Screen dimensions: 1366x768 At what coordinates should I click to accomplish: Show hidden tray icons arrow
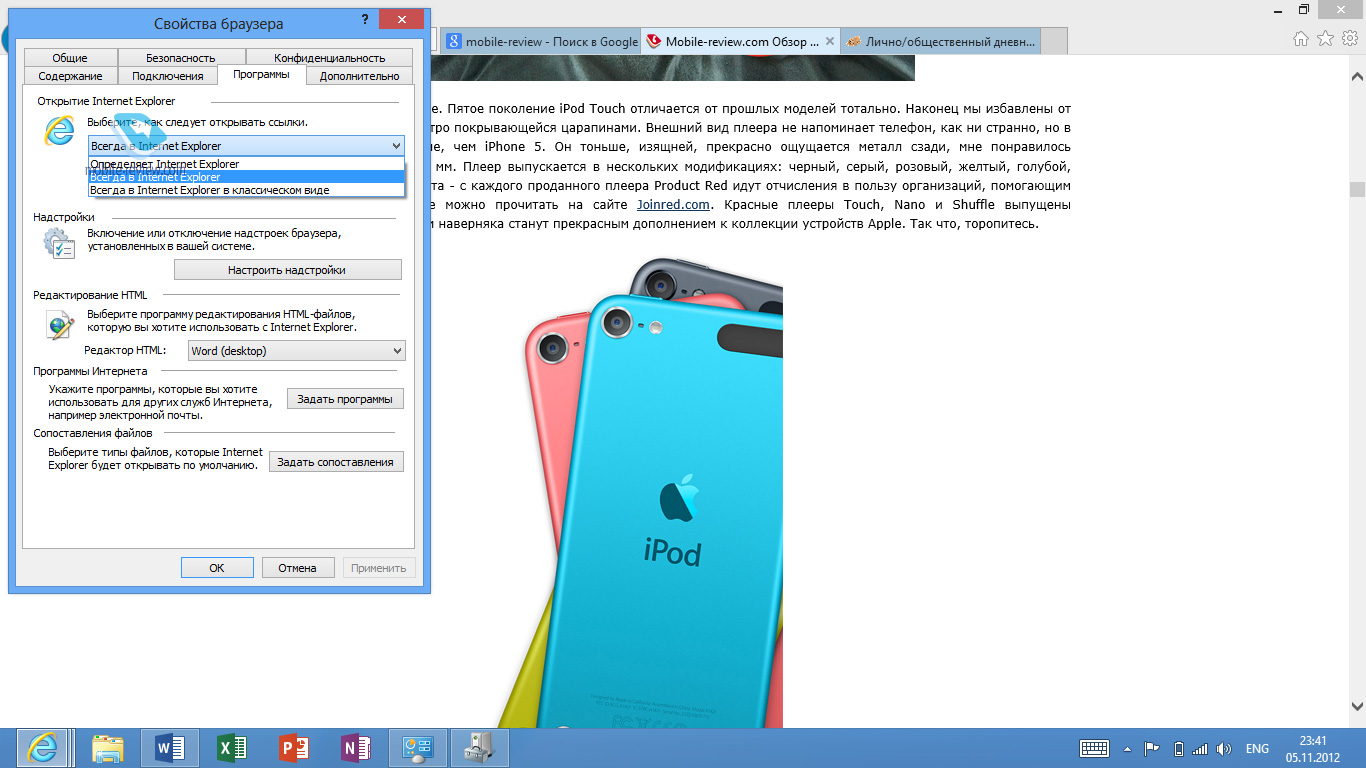tap(1128, 748)
